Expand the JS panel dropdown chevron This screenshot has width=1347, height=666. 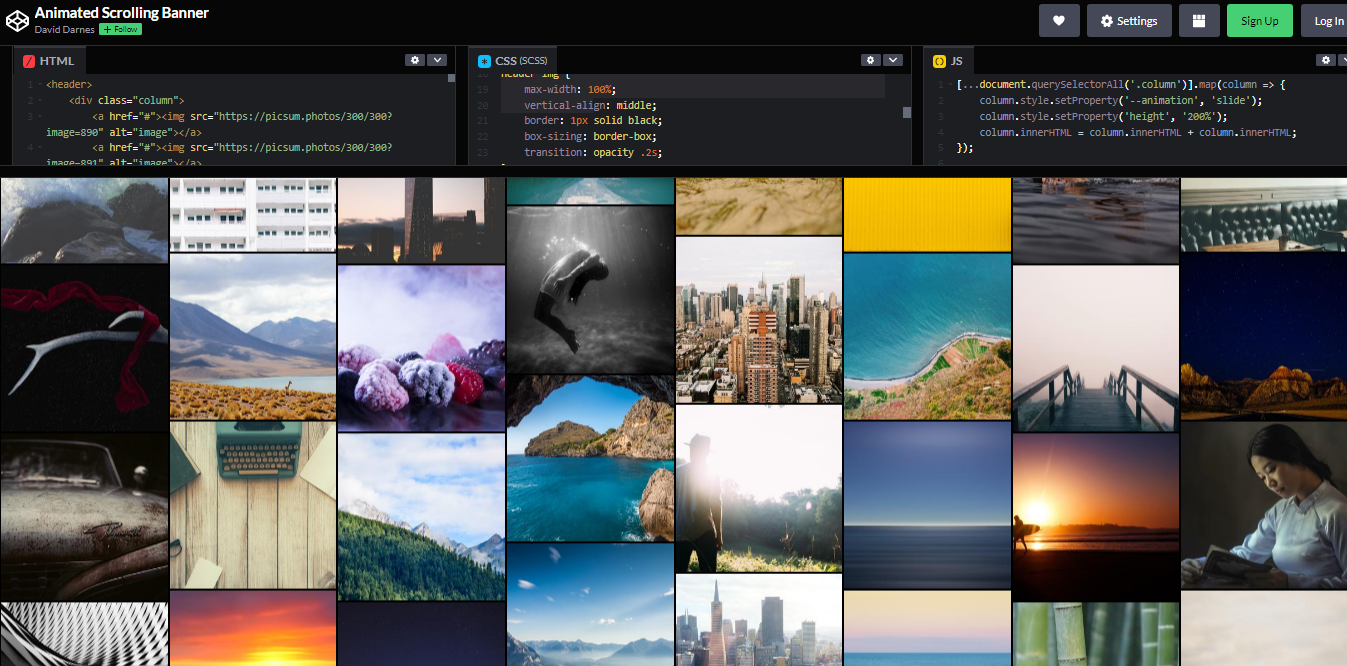(x=1343, y=60)
